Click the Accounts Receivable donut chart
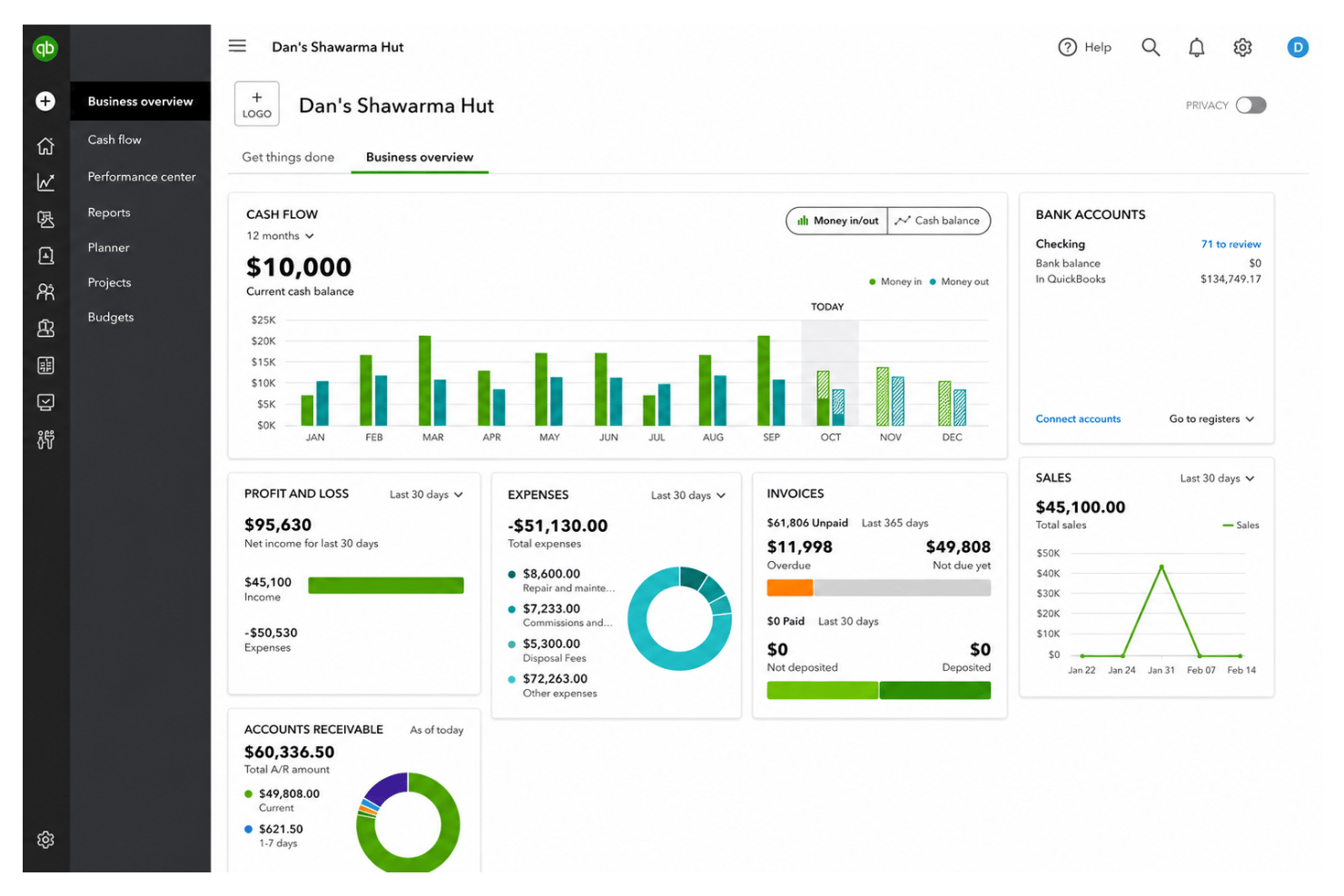Viewport: 1344px width, 896px height. (x=408, y=822)
